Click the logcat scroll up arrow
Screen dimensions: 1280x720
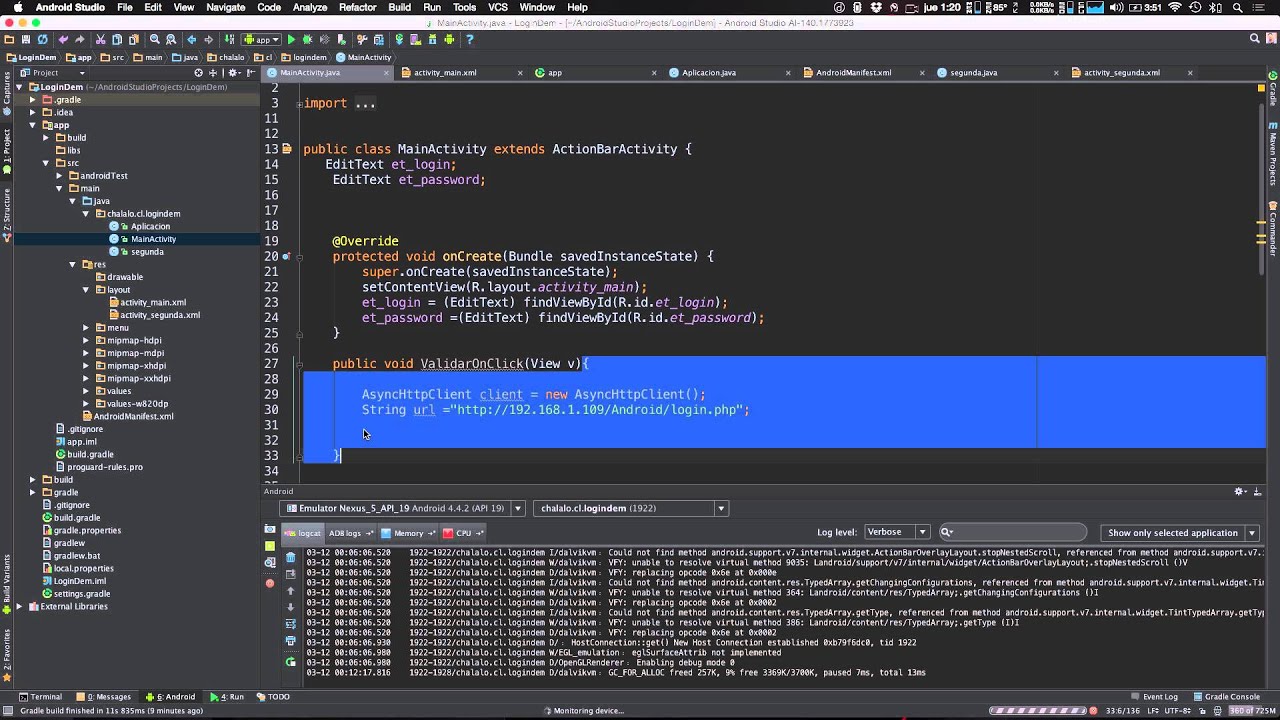coord(291,591)
